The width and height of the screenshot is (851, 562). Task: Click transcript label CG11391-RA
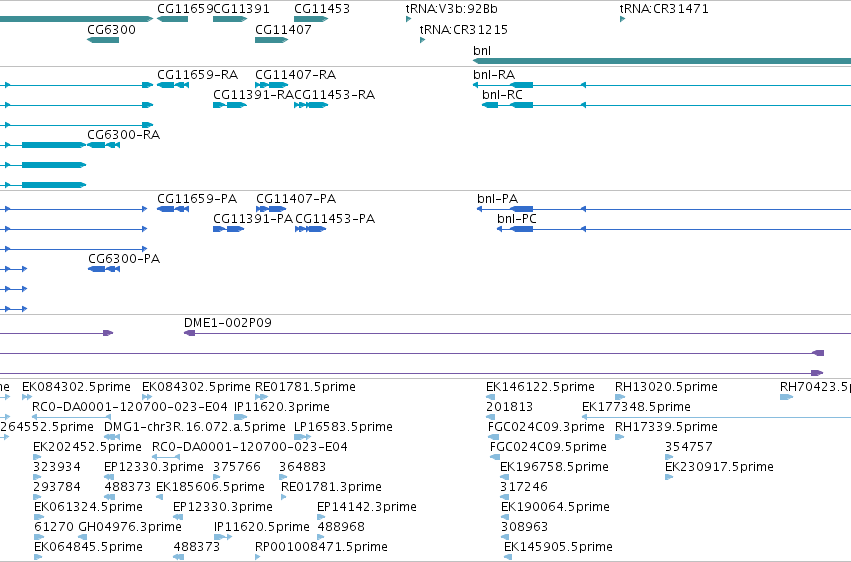pos(253,94)
